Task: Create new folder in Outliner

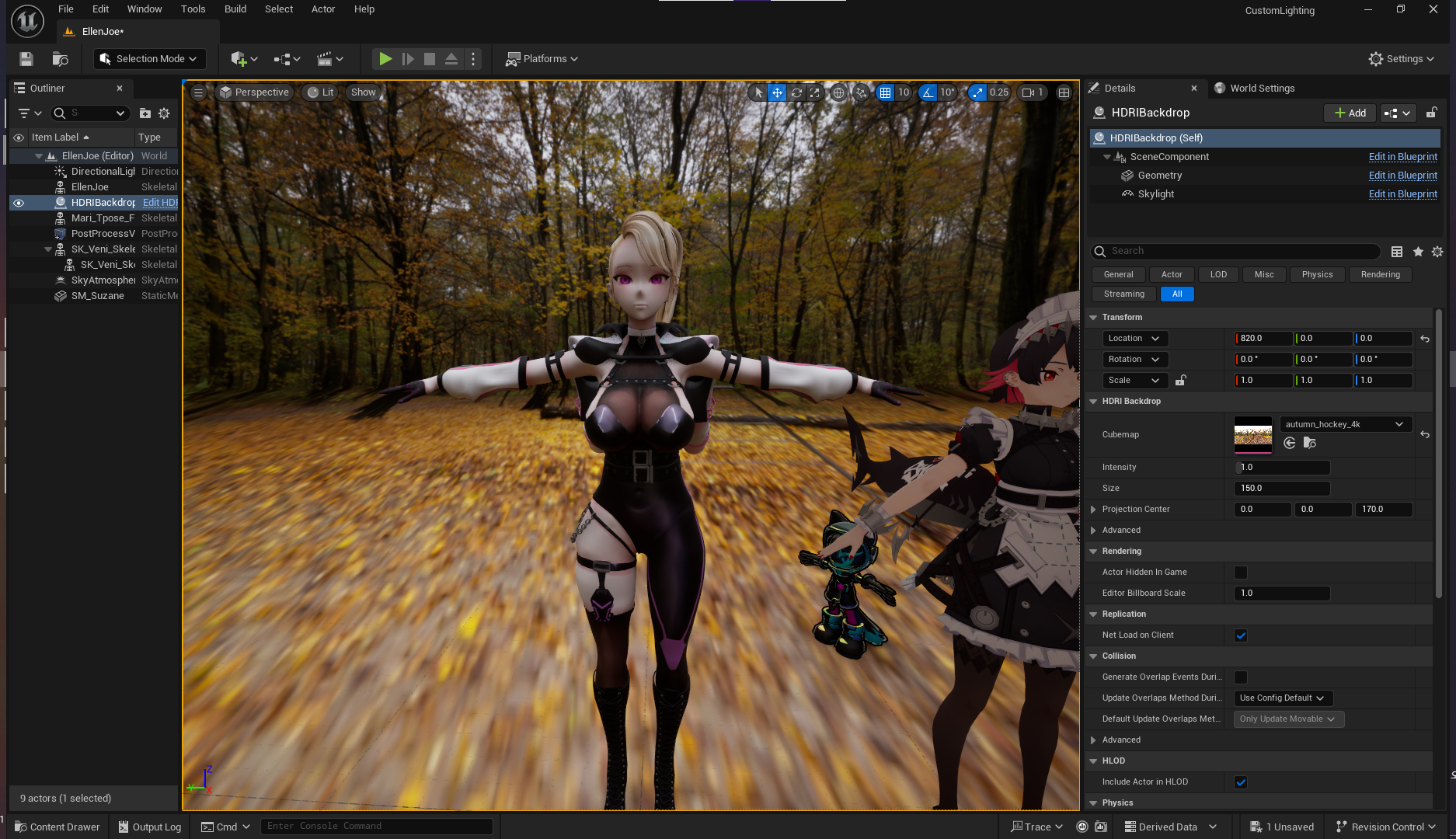Action: pyautogui.click(x=145, y=113)
